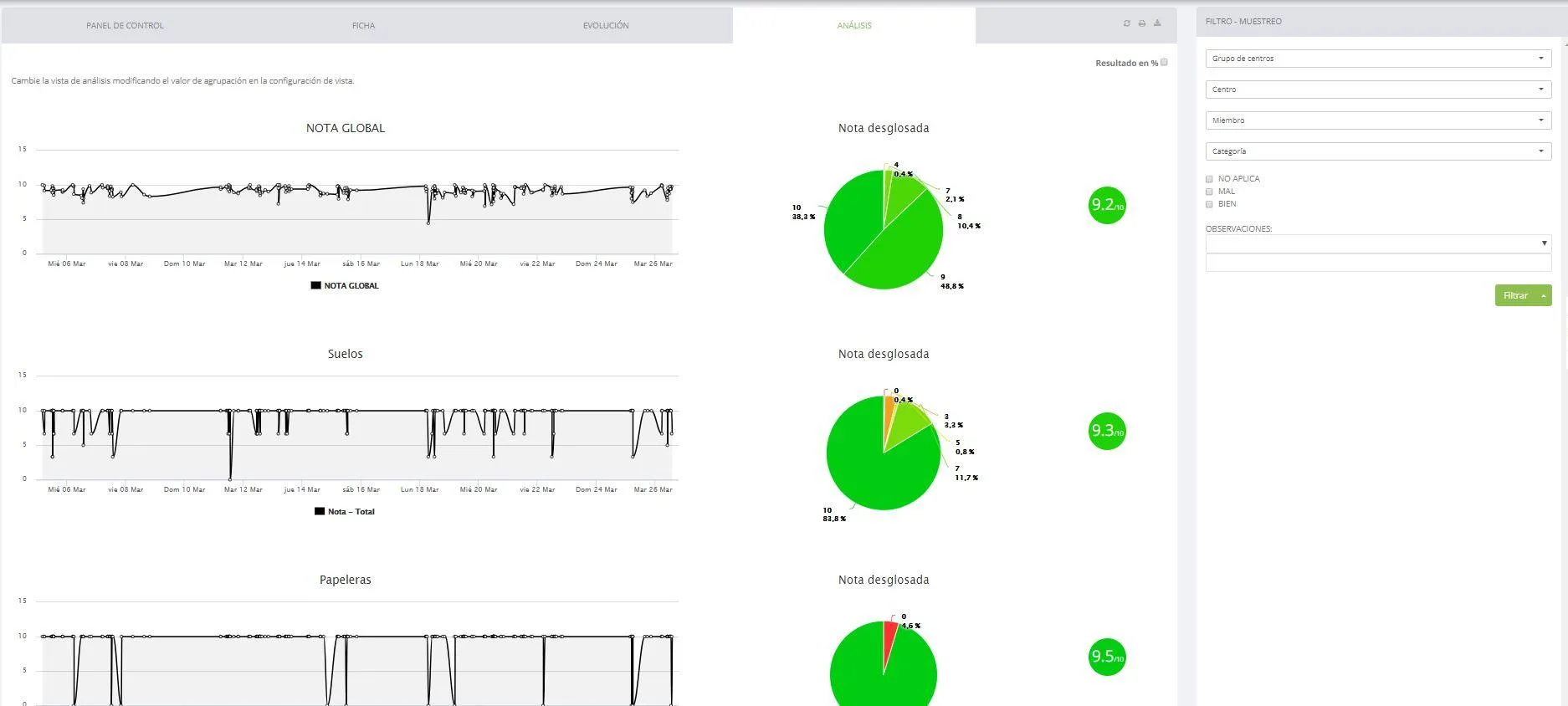This screenshot has height=706, width=1568.
Task: Click the first 'Nota desglosada' heading
Action: pyautogui.click(x=884, y=128)
